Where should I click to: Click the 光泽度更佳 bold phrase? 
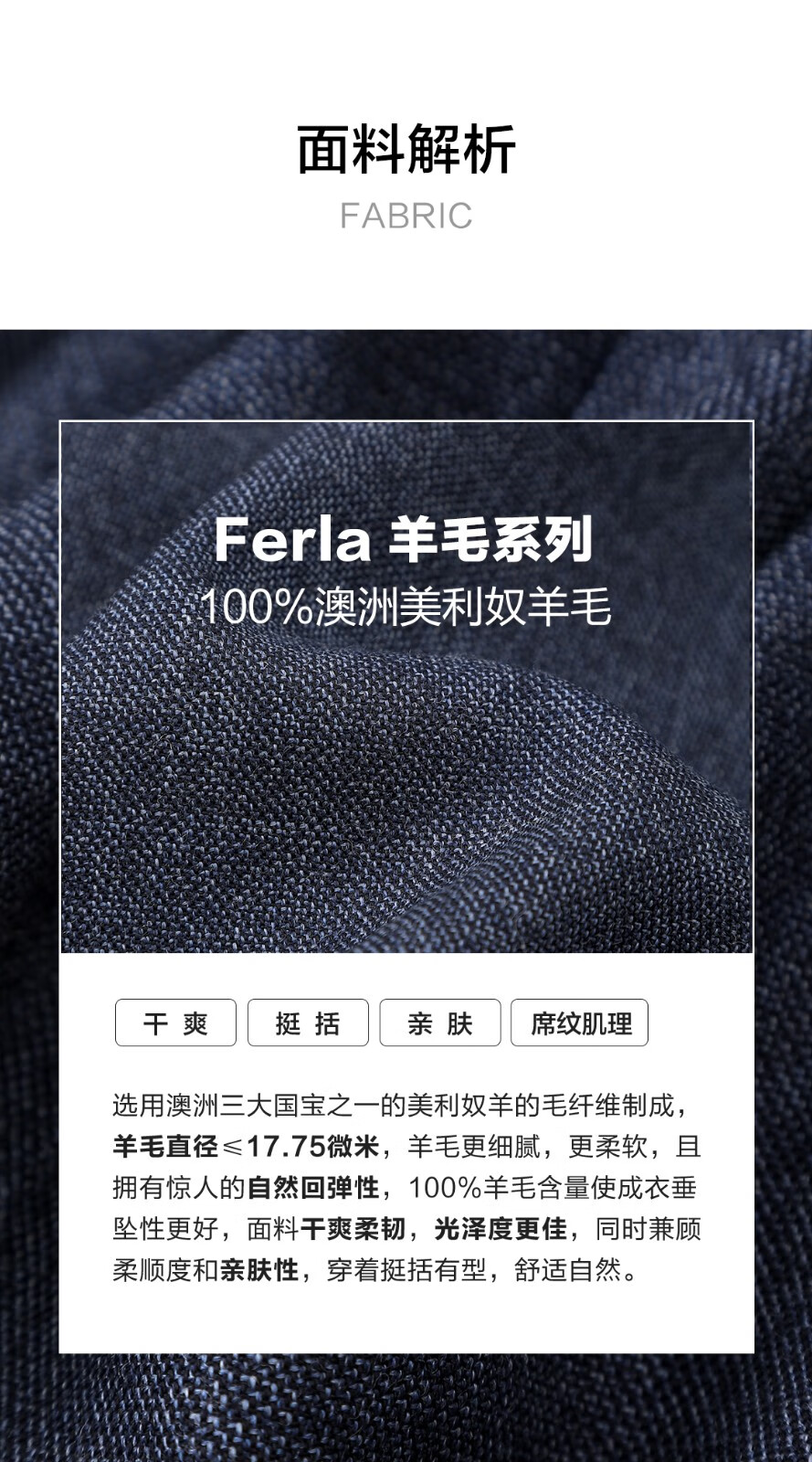coord(501,1229)
